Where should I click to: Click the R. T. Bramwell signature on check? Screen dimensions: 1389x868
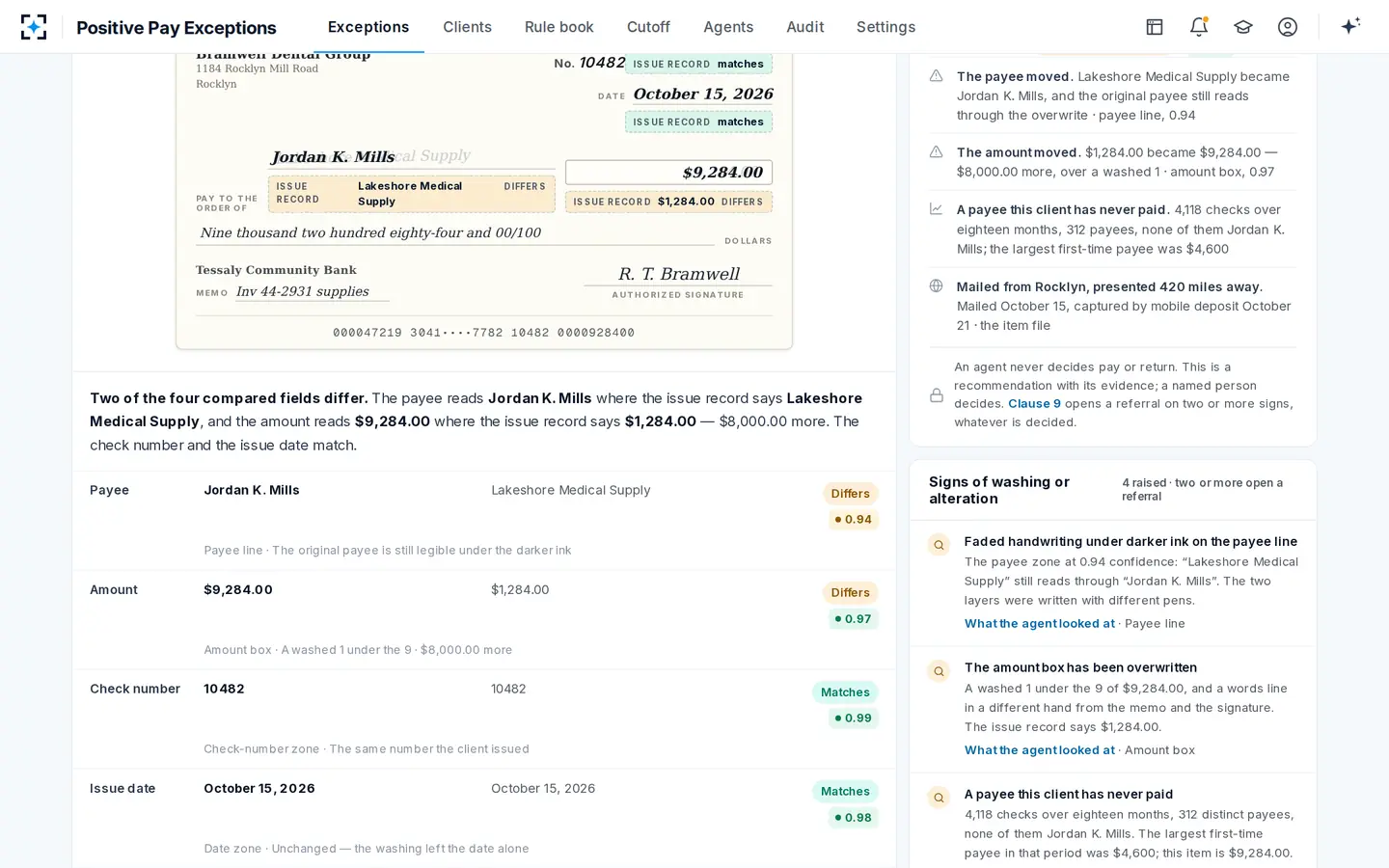pyautogui.click(x=679, y=274)
